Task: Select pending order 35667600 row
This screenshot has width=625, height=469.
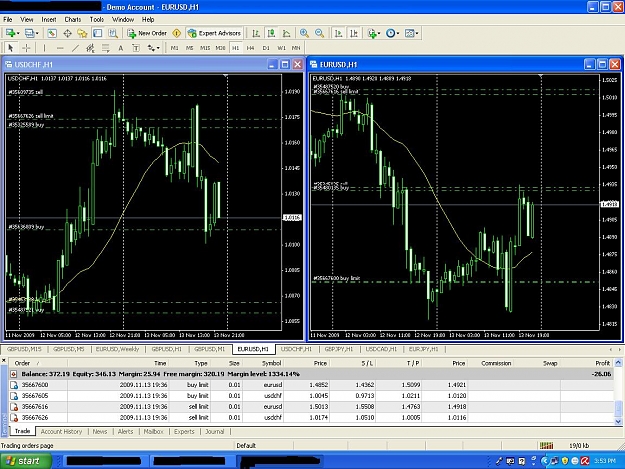Action: click(x=311, y=385)
